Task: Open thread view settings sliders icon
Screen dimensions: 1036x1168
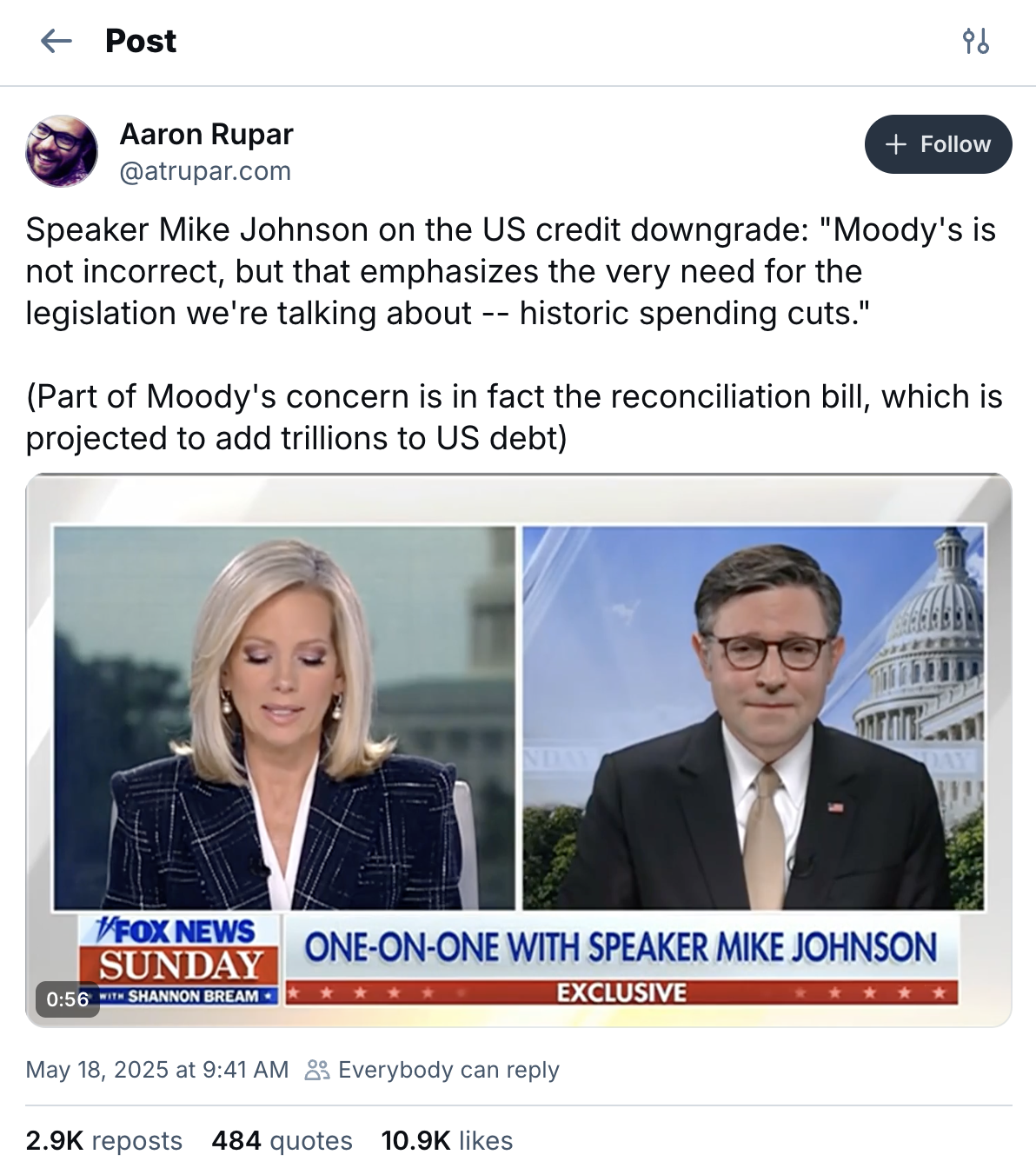Action: (x=976, y=41)
